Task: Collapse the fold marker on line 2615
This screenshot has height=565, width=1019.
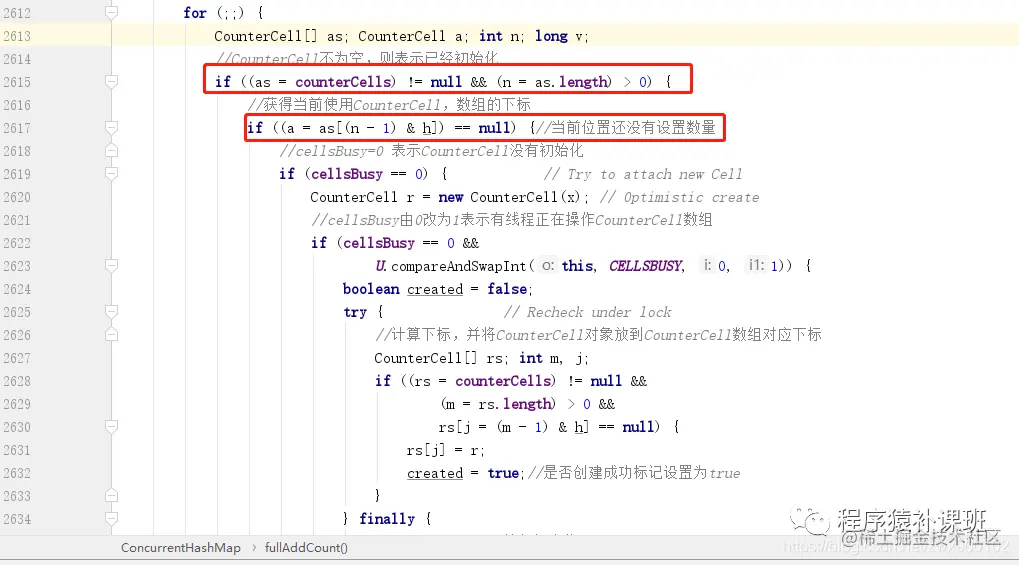Action: click(x=112, y=82)
